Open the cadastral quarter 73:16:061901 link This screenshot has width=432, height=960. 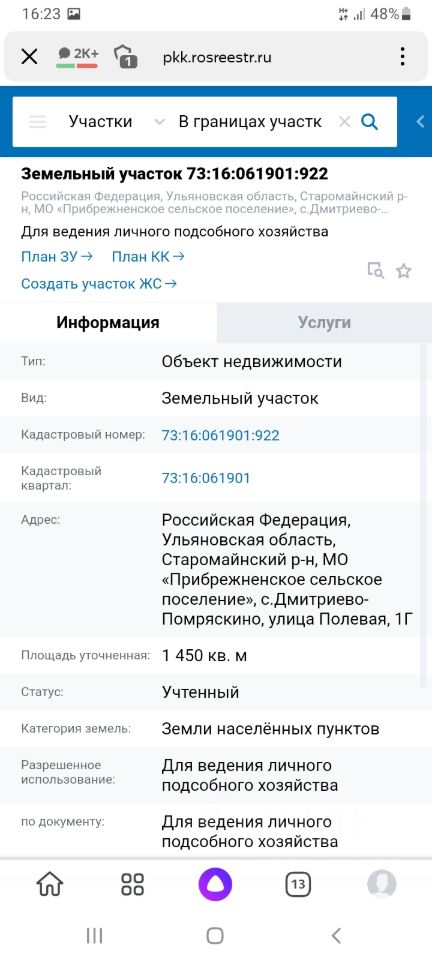[x=206, y=478]
